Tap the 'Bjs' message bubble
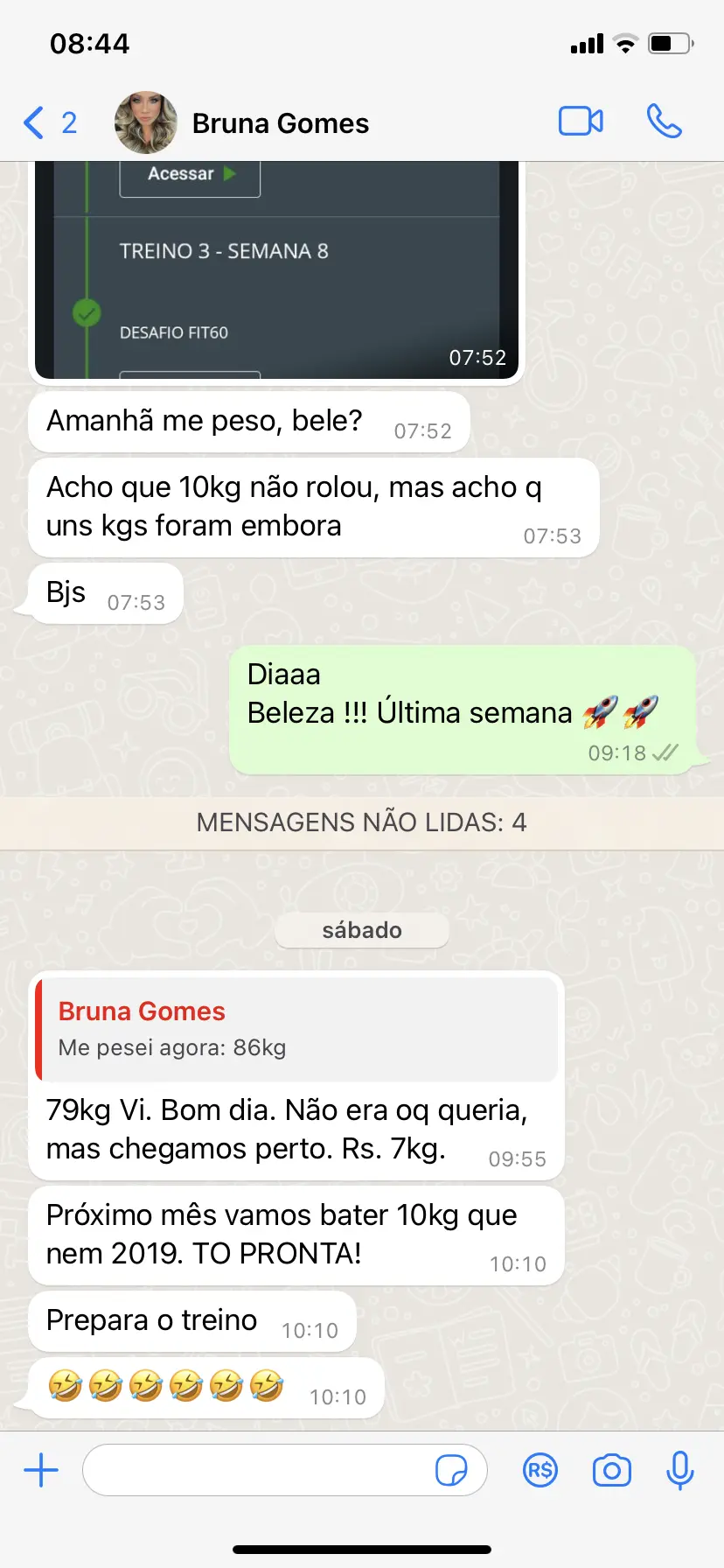Image resolution: width=724 pixels, height=1568 pixels. (x=106, y=593)
